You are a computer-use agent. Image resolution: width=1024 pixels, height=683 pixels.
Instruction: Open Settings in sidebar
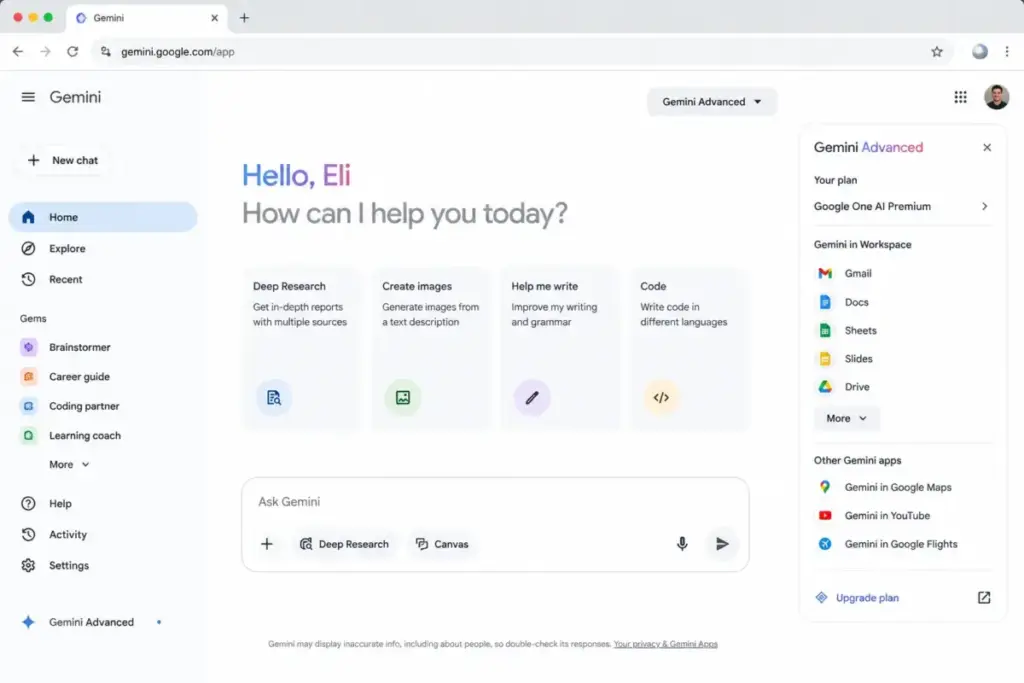point(55,565)
